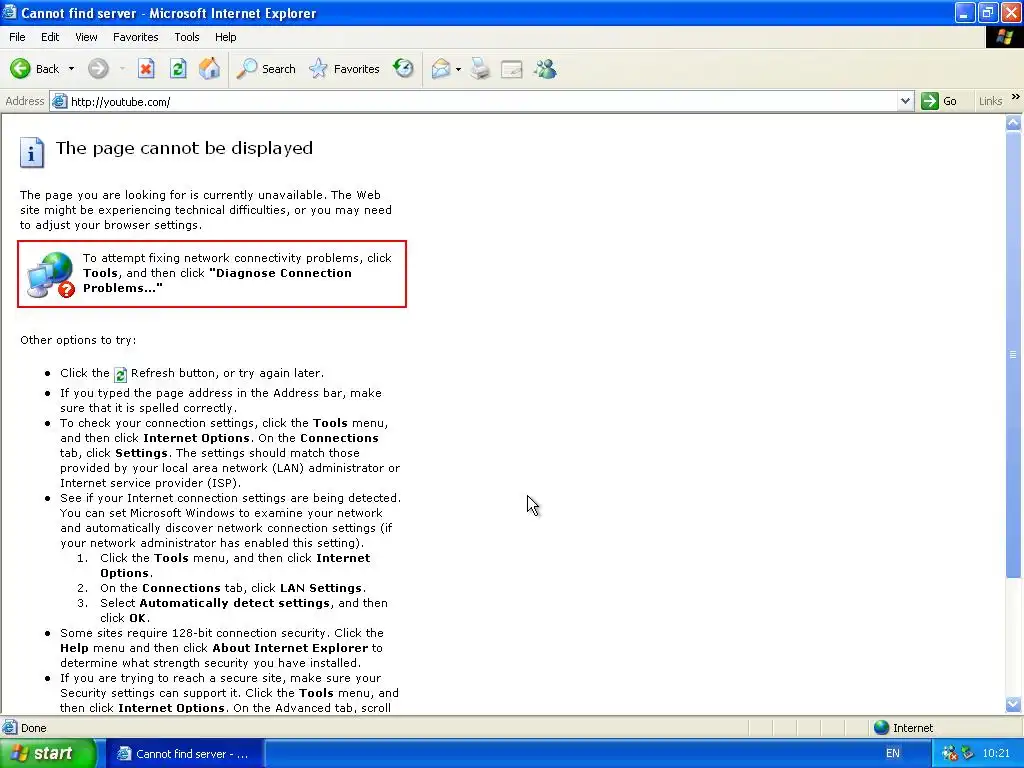Open the Messenger people icon
1024x768 pixels.
pos(545,69)
